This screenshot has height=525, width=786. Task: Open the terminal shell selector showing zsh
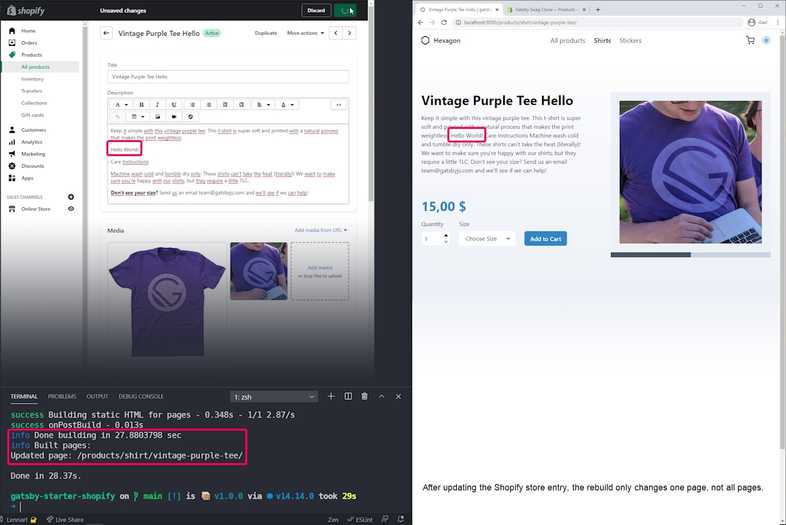pyautogui.click(x=274, y=397)
